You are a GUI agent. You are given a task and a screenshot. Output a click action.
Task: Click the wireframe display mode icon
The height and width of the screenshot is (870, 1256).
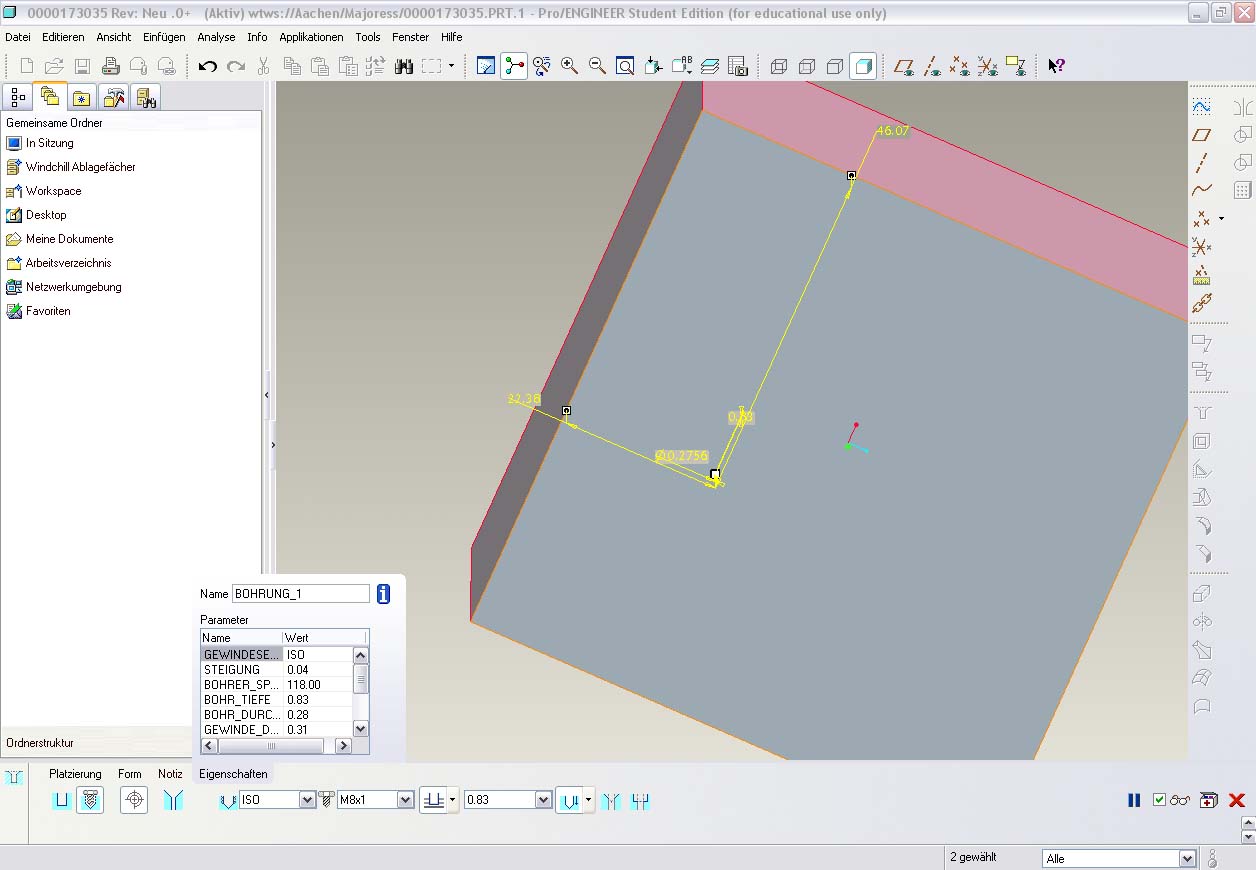pos(779,67)
